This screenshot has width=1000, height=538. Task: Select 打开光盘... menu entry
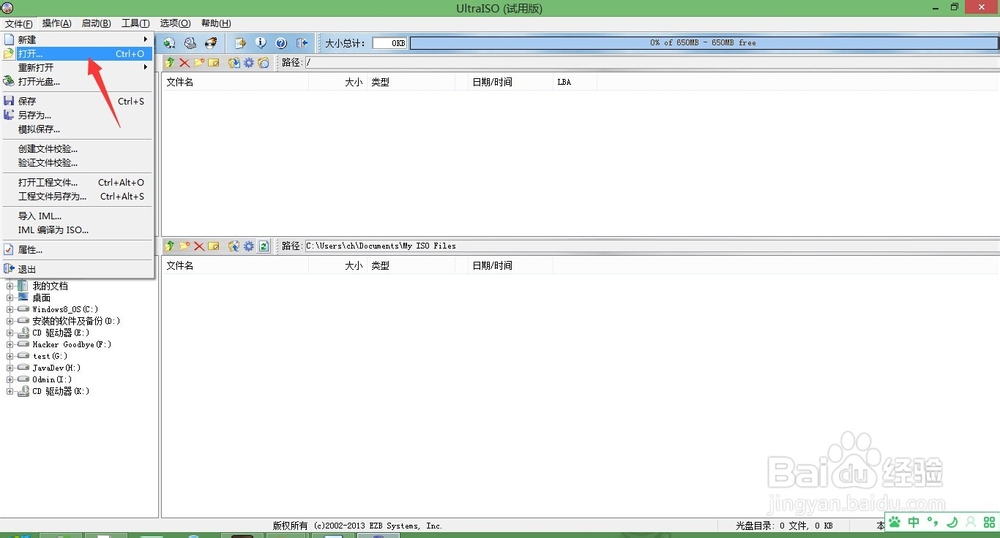pyautogui.click(x=77, y=82)
